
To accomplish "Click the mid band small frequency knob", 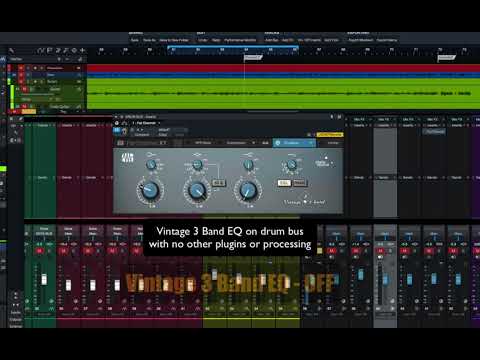I will [x=197, y=164].
